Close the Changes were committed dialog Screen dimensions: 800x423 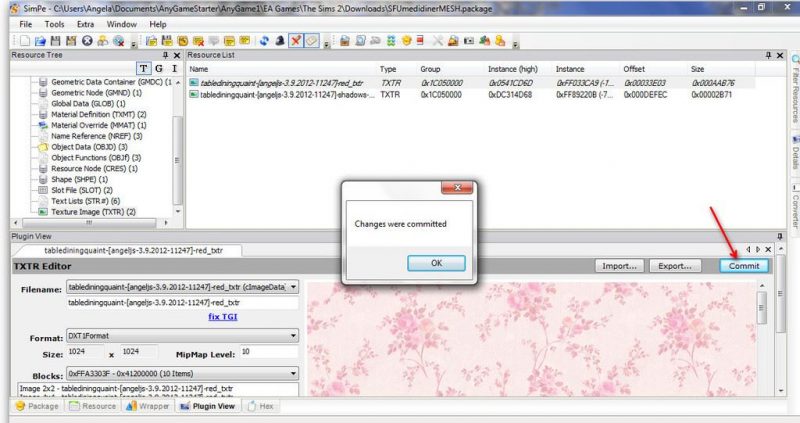point(457,188)
